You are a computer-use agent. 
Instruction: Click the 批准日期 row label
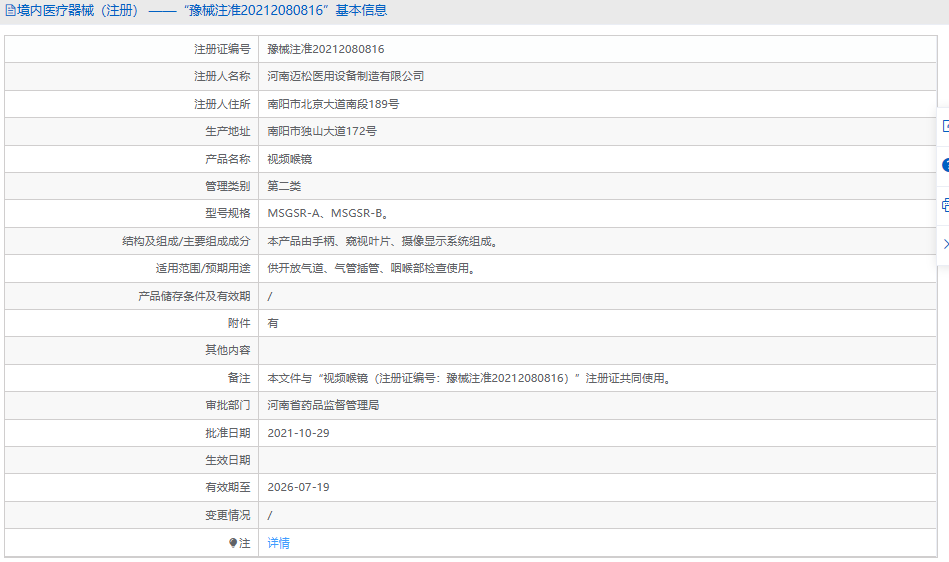click(228, 433)
